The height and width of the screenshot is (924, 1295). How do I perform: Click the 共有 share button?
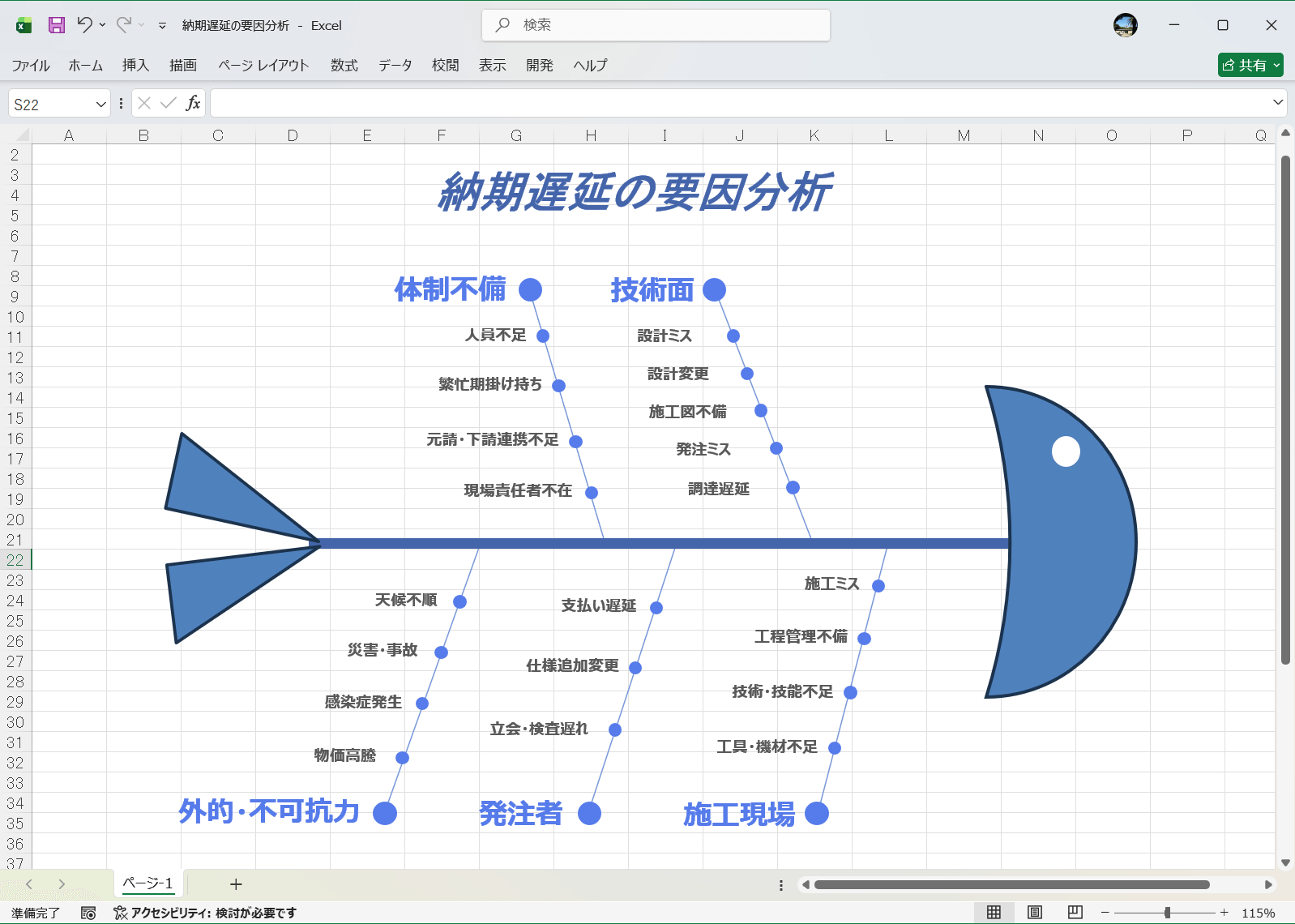tap(1250, 65)
